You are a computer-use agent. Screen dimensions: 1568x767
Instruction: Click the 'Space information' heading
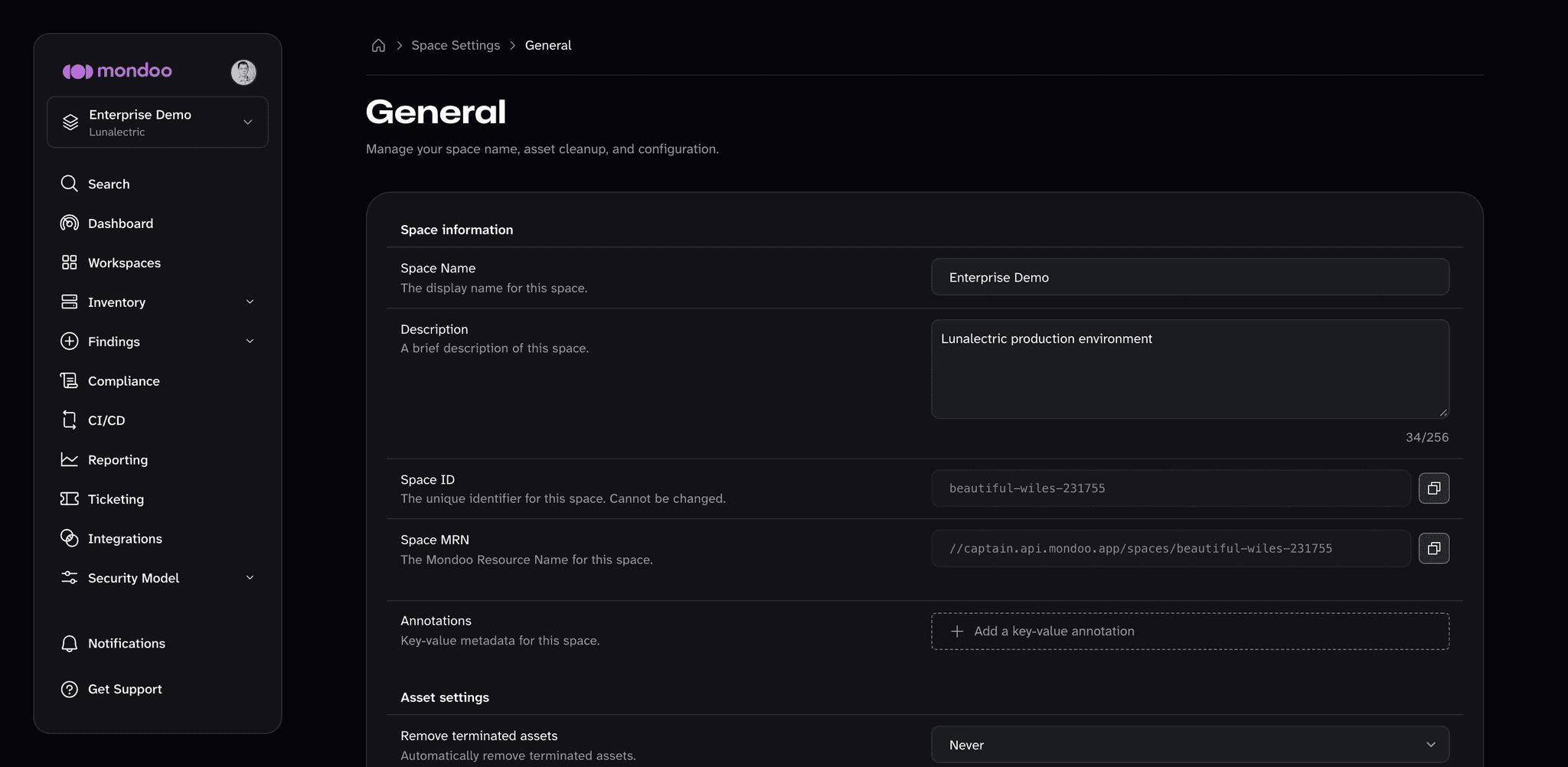(457, 230)
